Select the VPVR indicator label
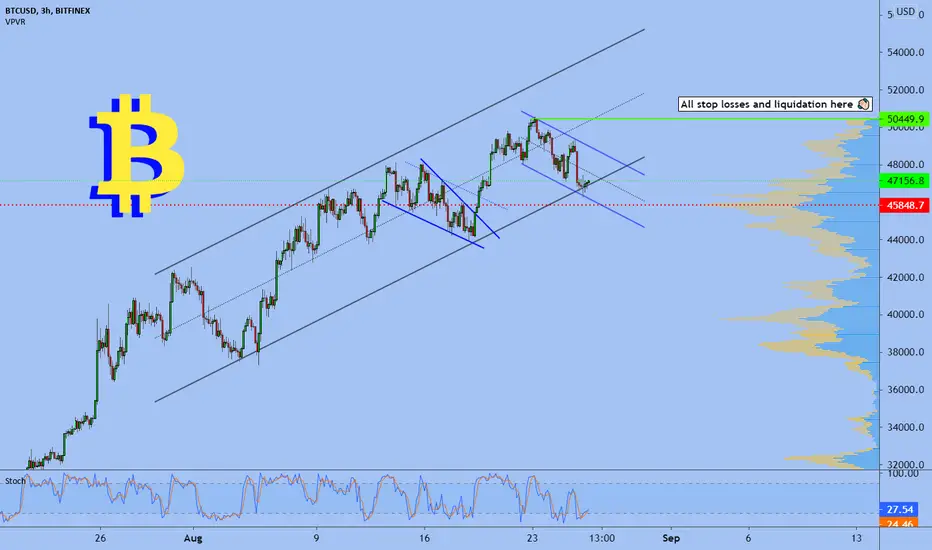Viewport: 932px width, 550px height. click(15, 22)
